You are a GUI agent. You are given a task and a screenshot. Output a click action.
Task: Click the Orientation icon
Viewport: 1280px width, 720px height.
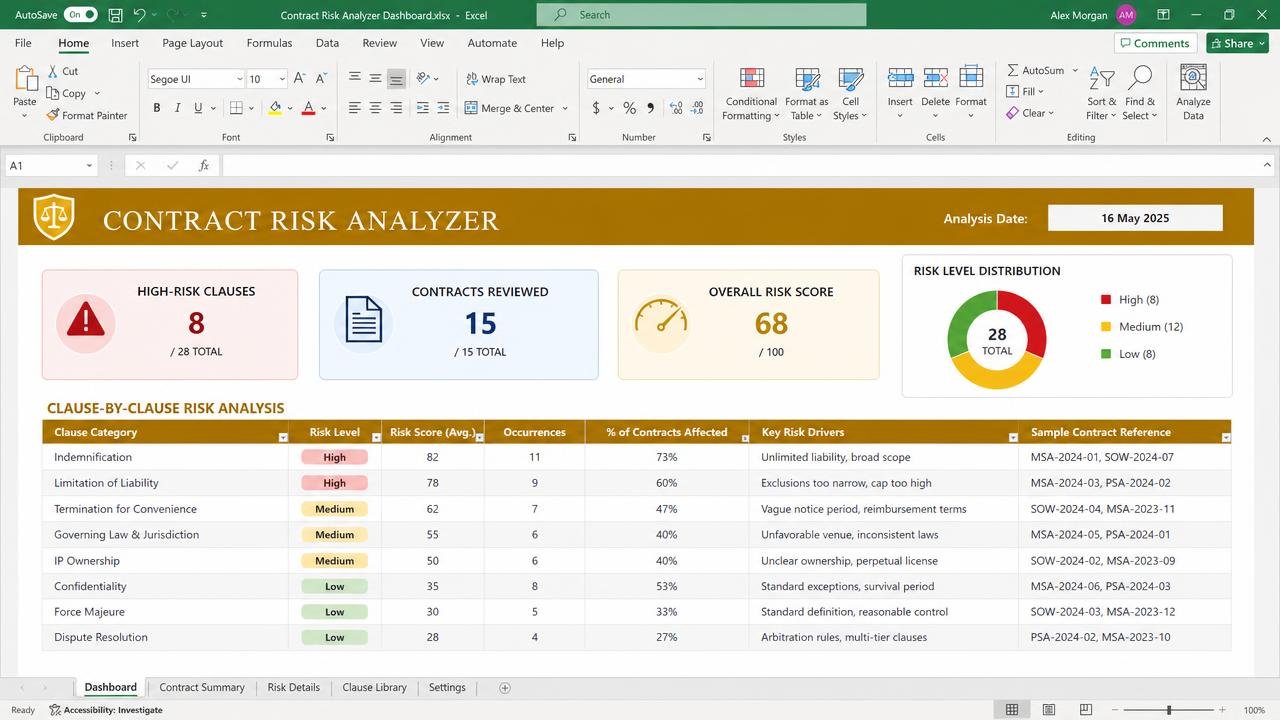click(x=423, y=79)
